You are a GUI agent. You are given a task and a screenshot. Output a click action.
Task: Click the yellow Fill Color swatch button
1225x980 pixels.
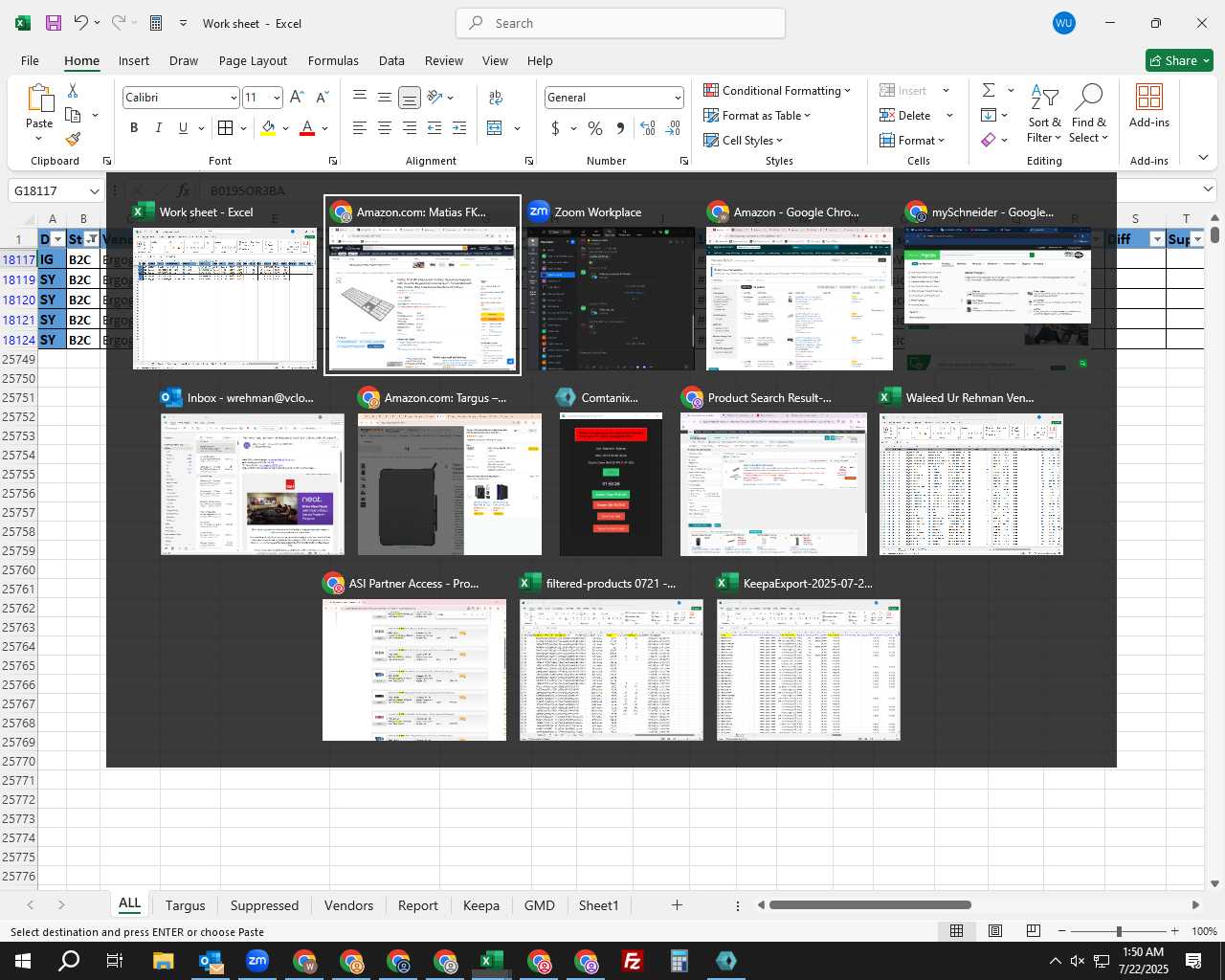[x=268, y=128]
